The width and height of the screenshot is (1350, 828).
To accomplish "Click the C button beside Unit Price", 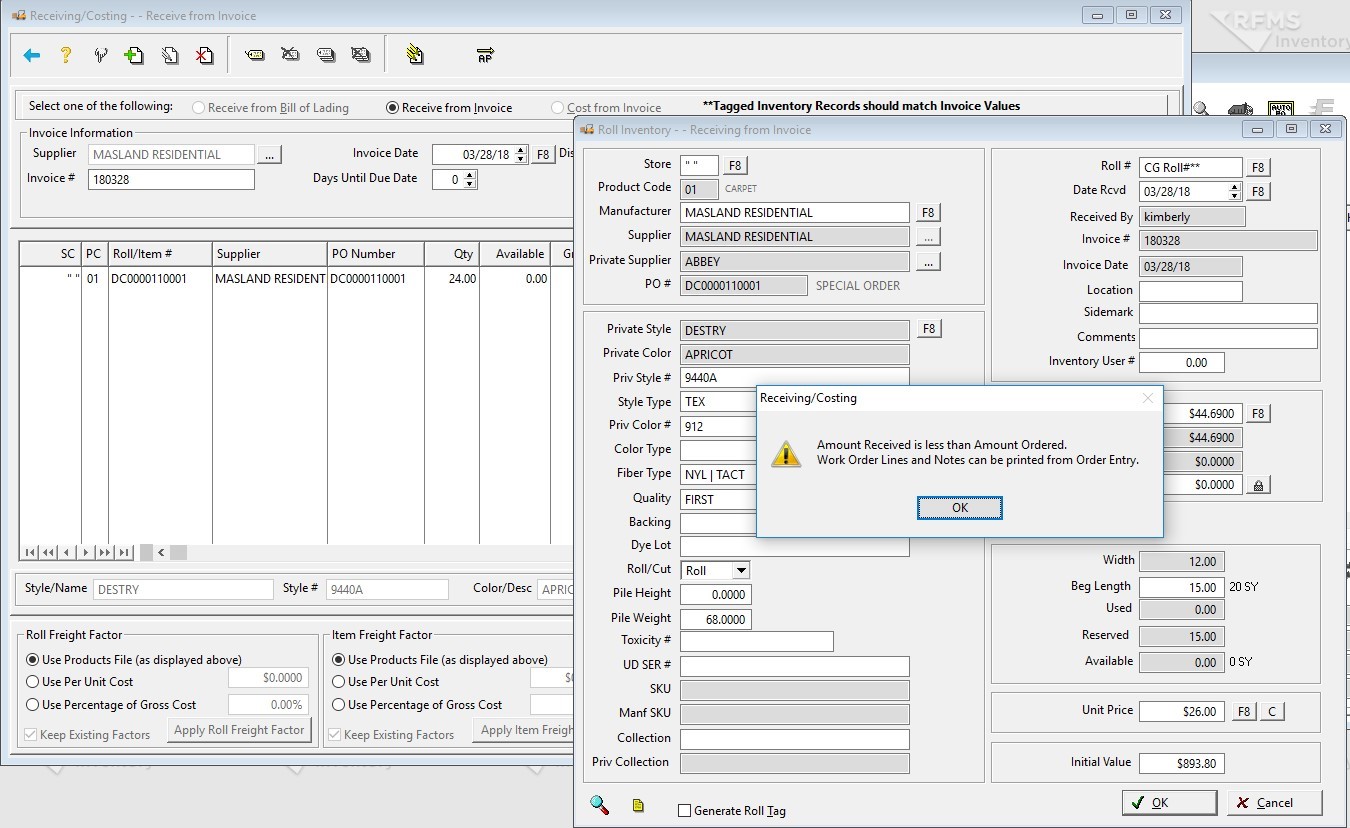I will (x=1272, y=712).
